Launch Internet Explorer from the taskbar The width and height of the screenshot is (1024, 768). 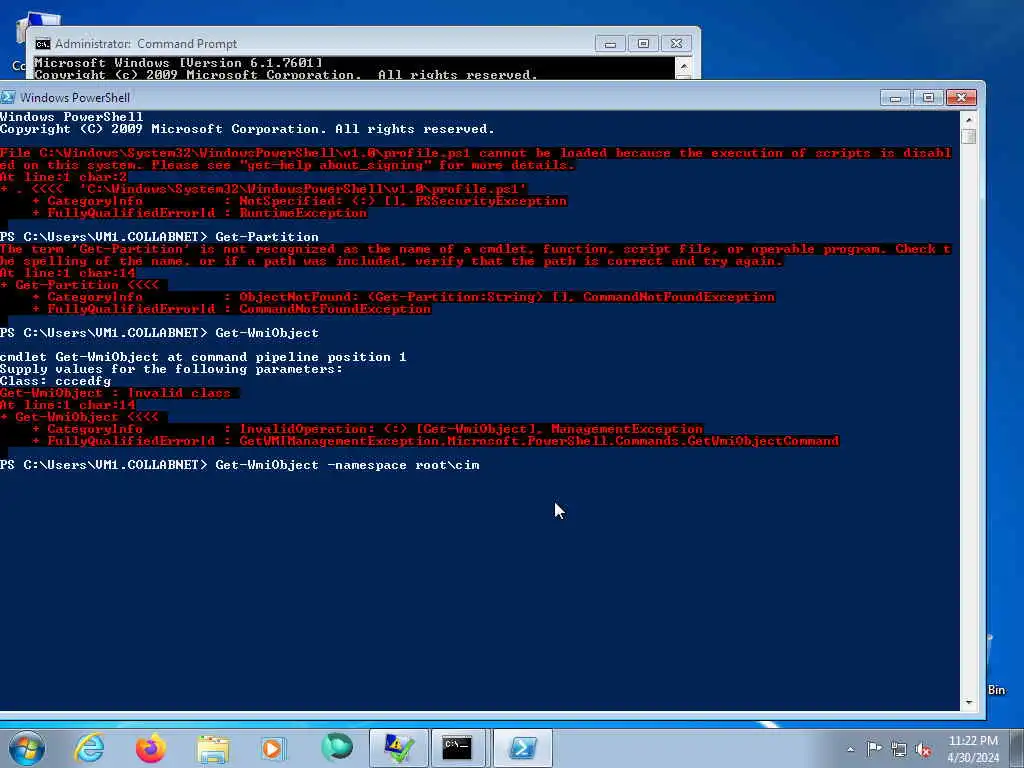[x=89, y=748]
